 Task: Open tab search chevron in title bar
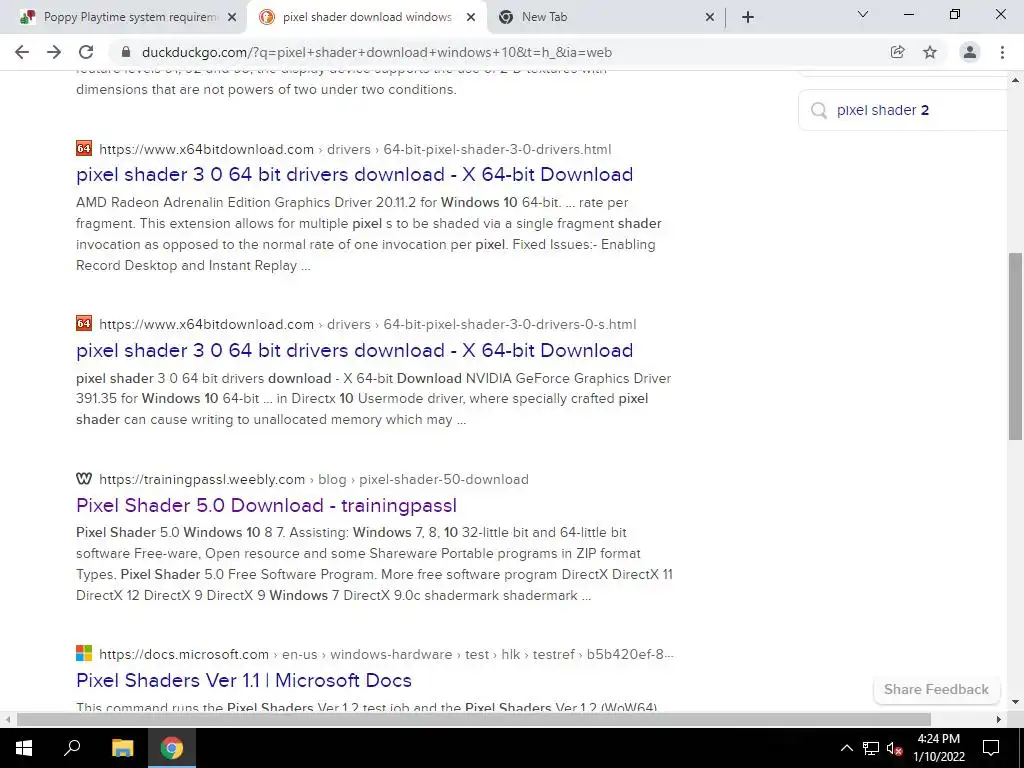(863, 14)
